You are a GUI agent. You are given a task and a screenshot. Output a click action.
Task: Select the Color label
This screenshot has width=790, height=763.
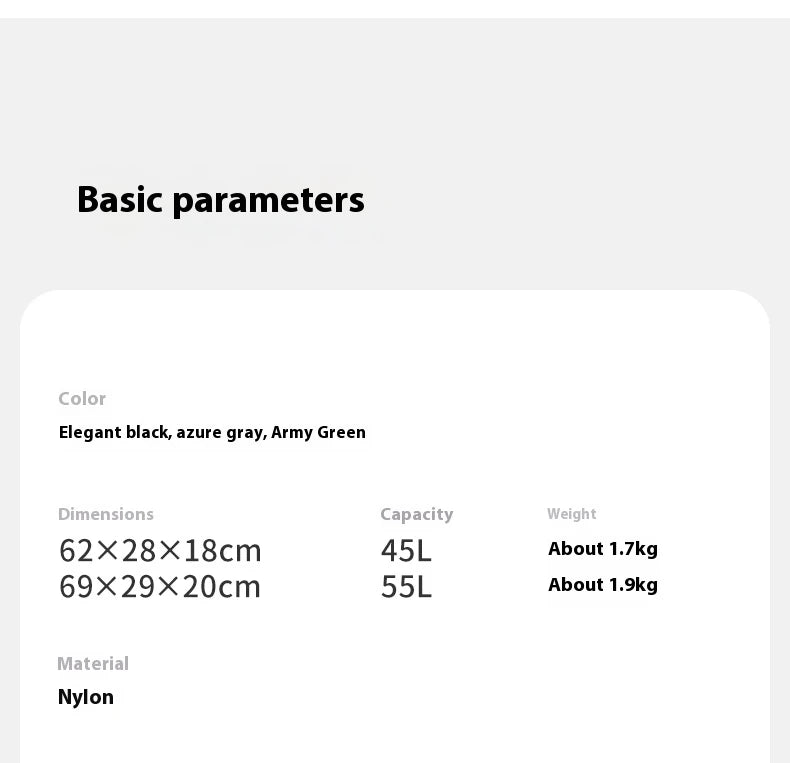[x=82, y=399]
